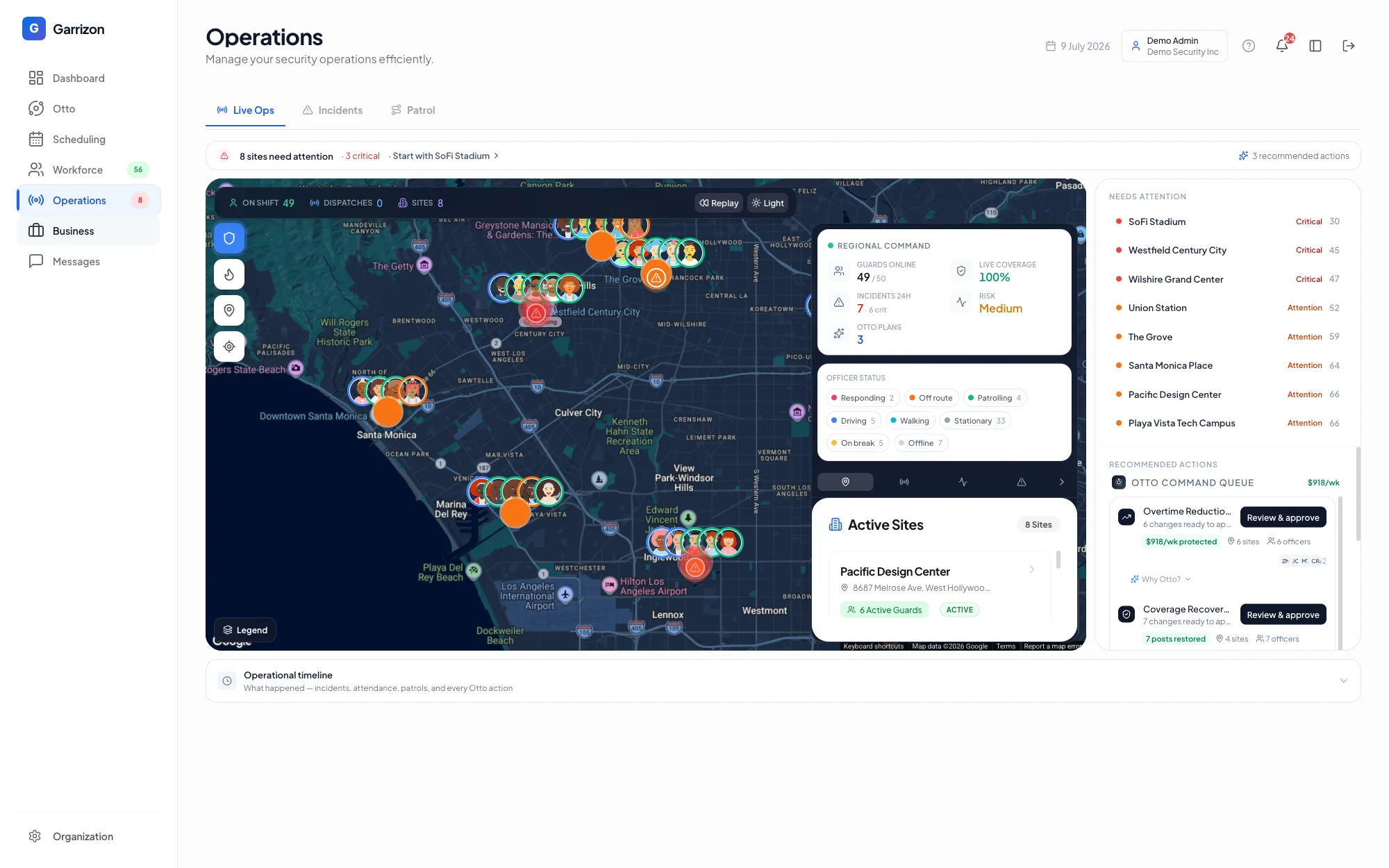Click the Garrizon G logo
The height and width of the screenshot is (868, 1389).
pyautogui.click(x=34, y=29)
